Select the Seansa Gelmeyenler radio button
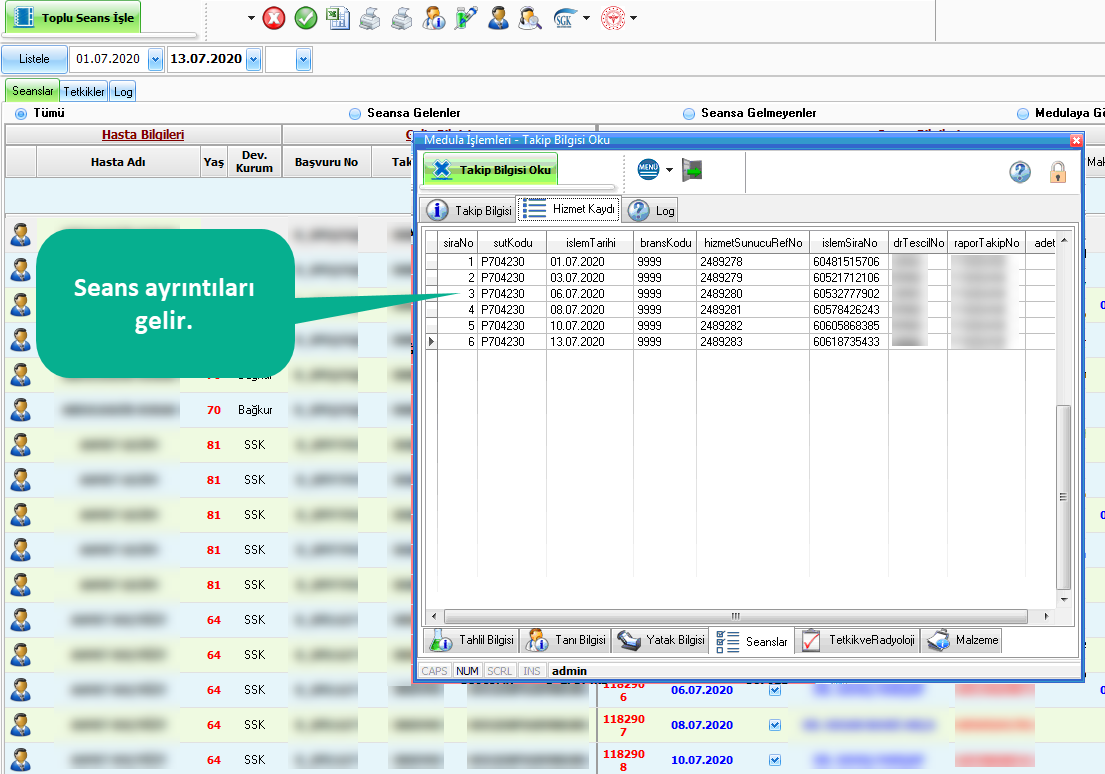This screenshot has width=1105, height=774. click(x=689, y=113)
